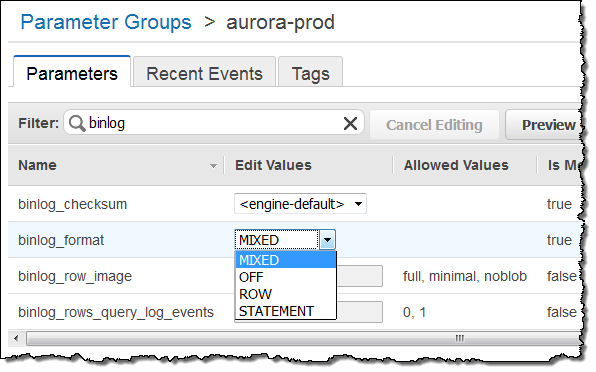Click the Edit Values column header

(x=273, y=165)
